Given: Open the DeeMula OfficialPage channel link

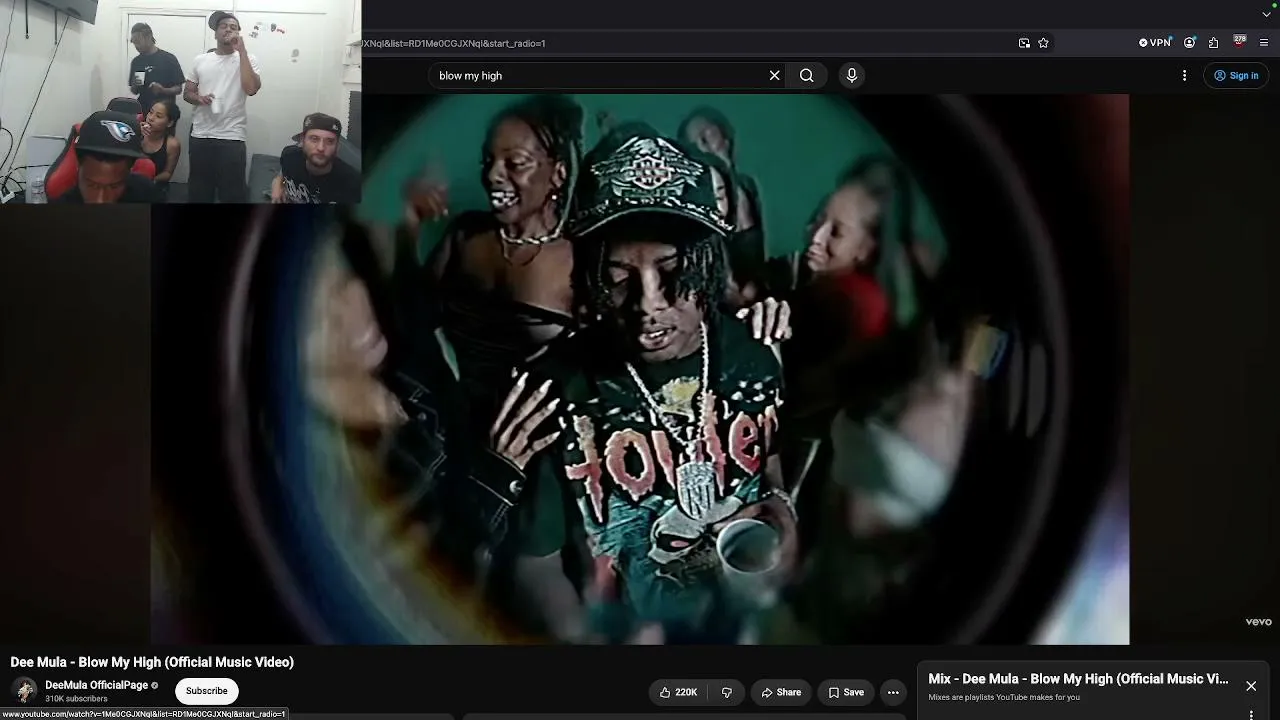Looking at the screenshot, I should [96, 685].
